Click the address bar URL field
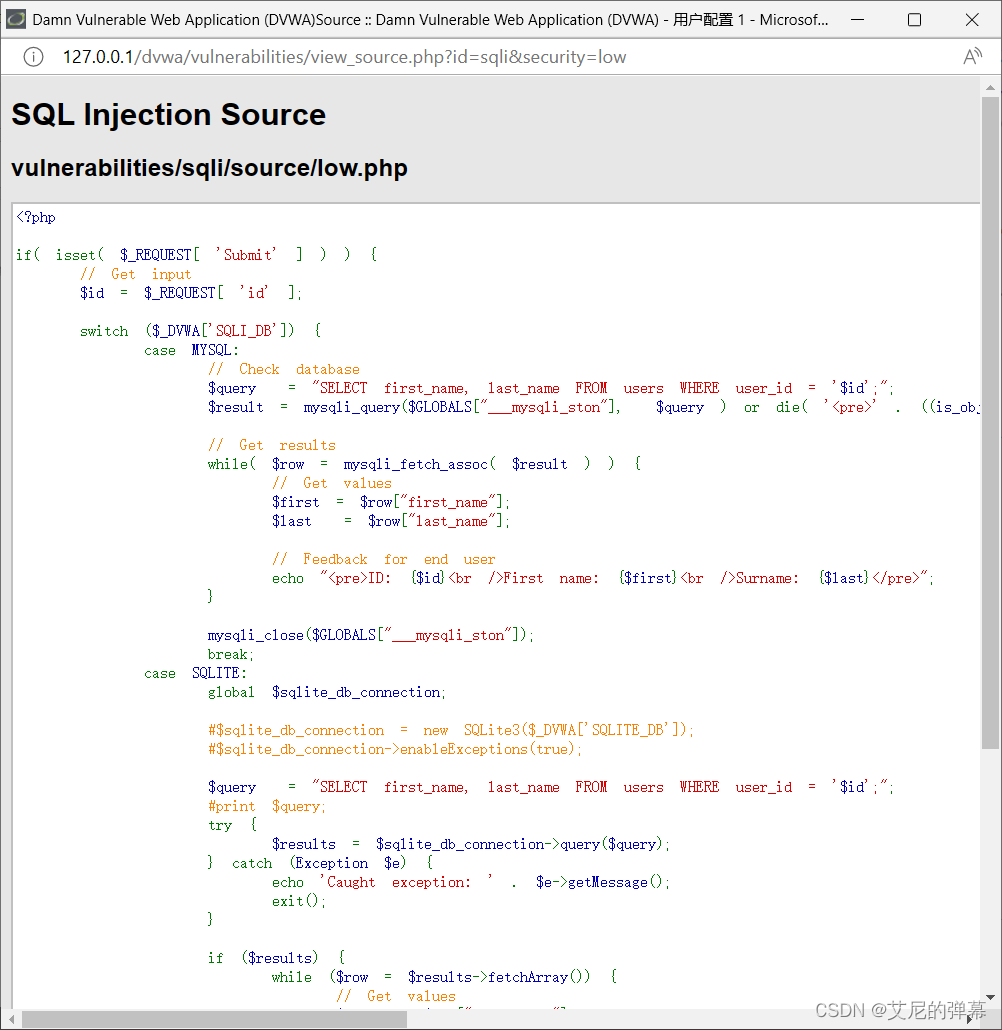This screenshot has height=1030, width=1002. click(344, 57)
